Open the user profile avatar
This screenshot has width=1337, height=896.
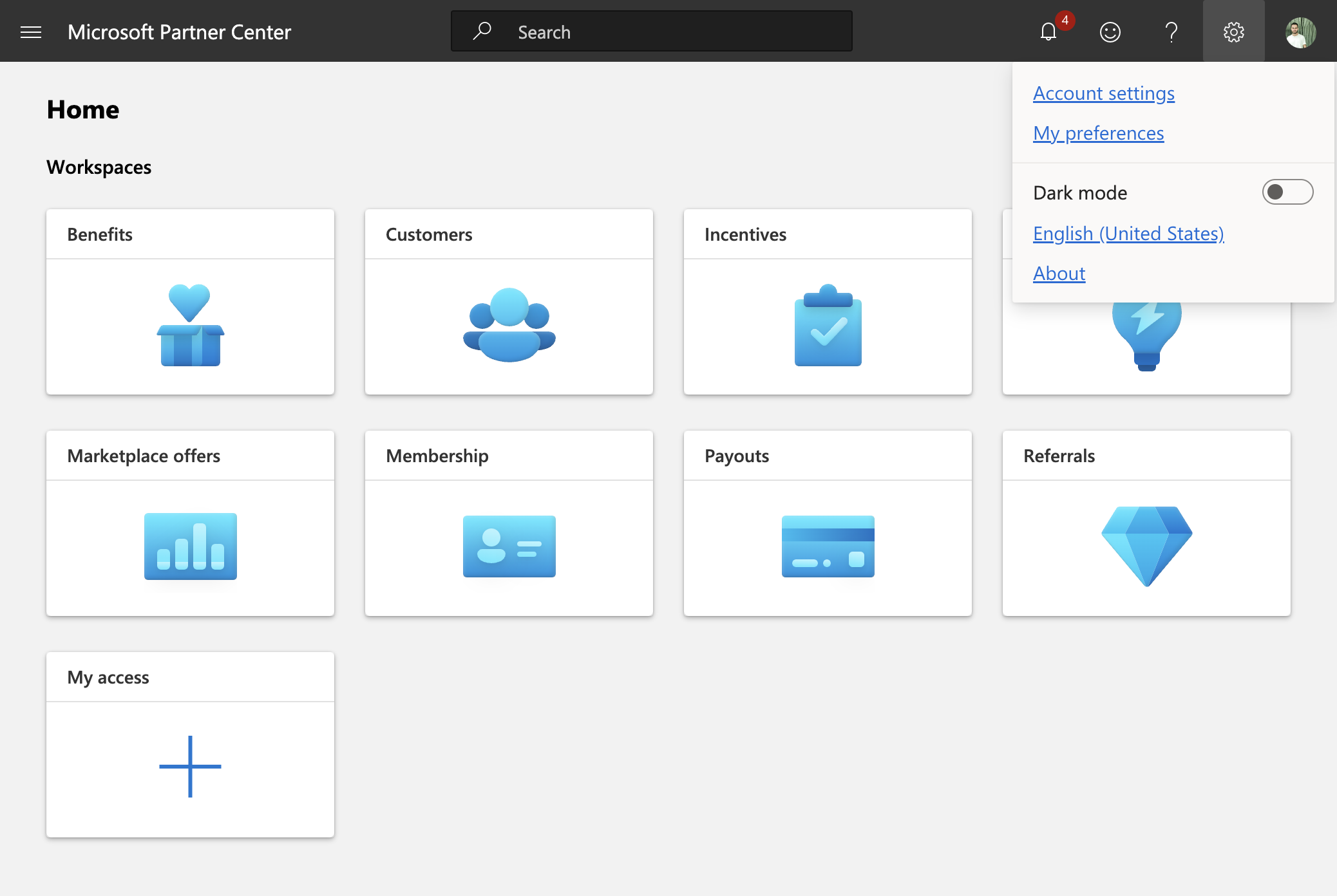pos(1300,32)
